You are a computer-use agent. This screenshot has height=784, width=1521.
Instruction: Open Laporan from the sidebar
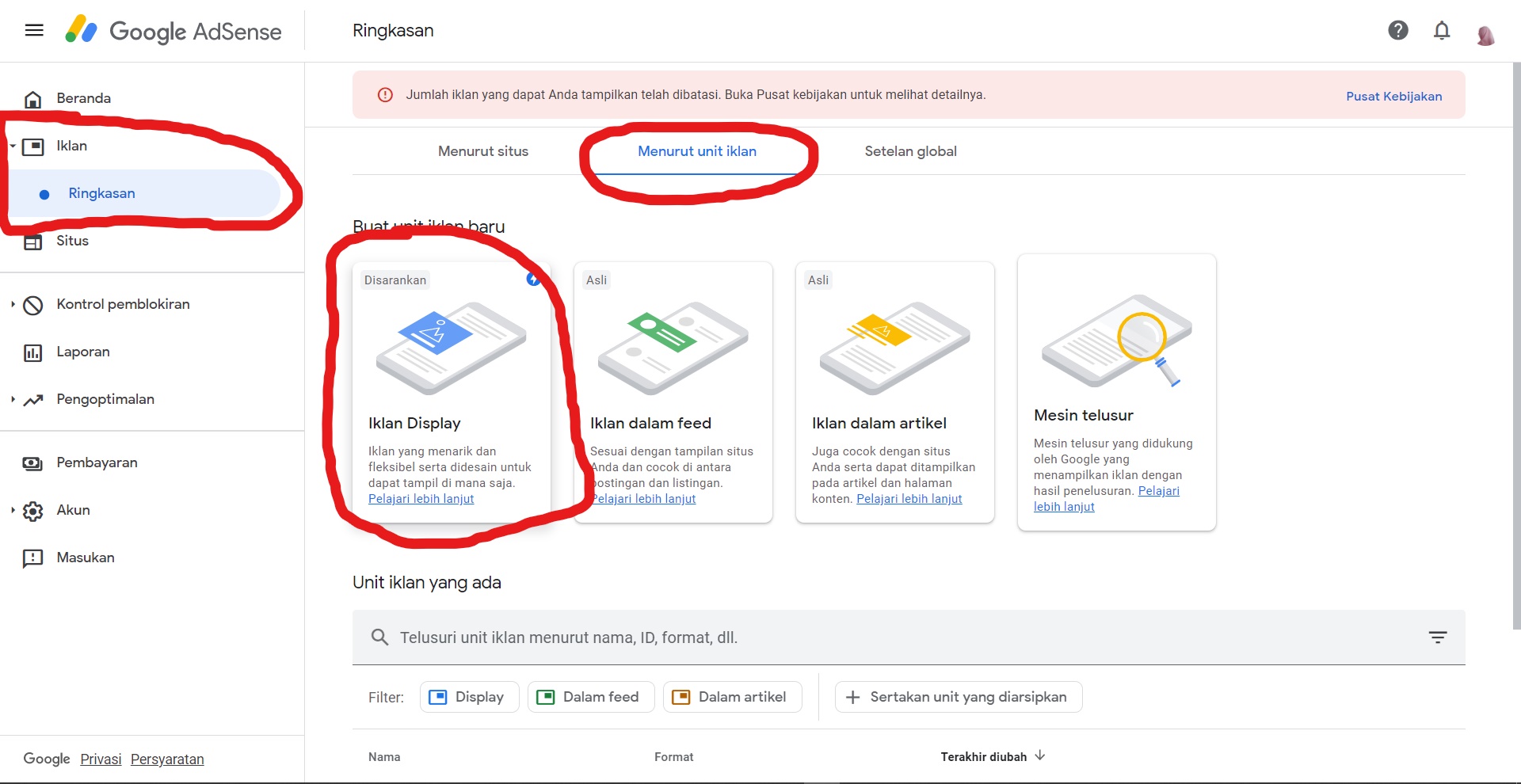click(83, 352)
